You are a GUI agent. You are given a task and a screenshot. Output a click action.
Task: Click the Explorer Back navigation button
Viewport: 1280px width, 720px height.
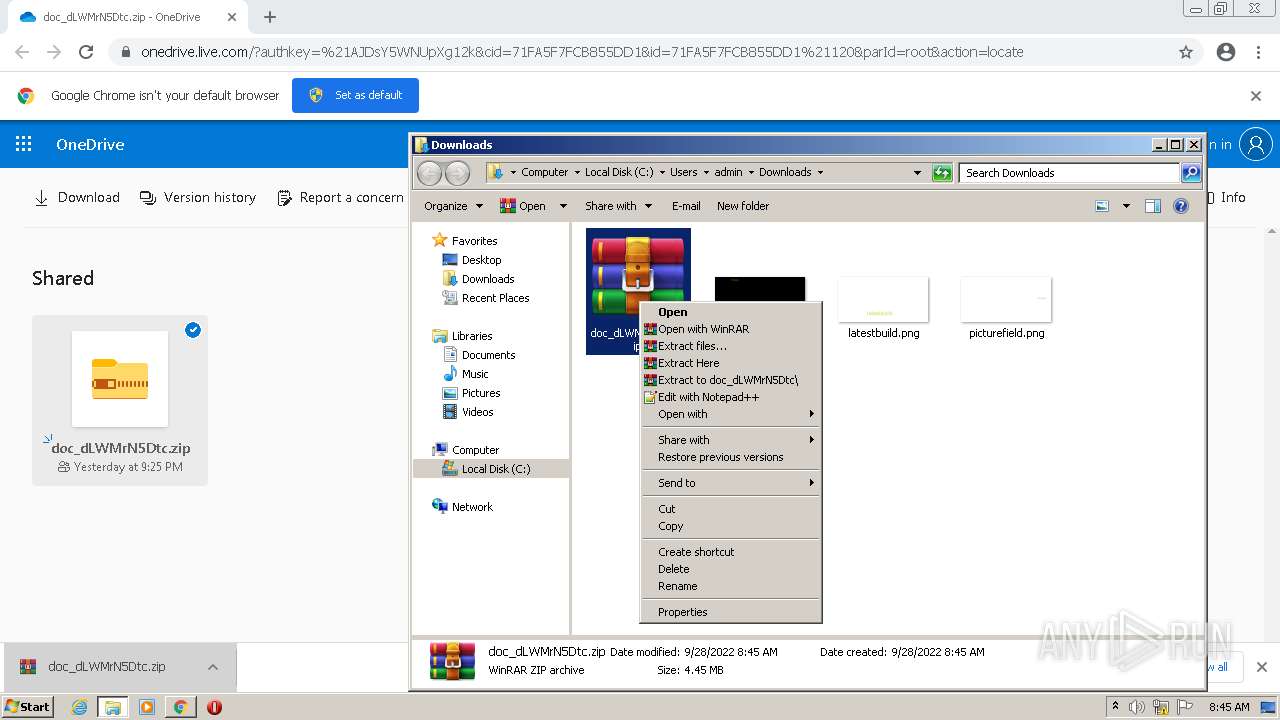(429, 173)
